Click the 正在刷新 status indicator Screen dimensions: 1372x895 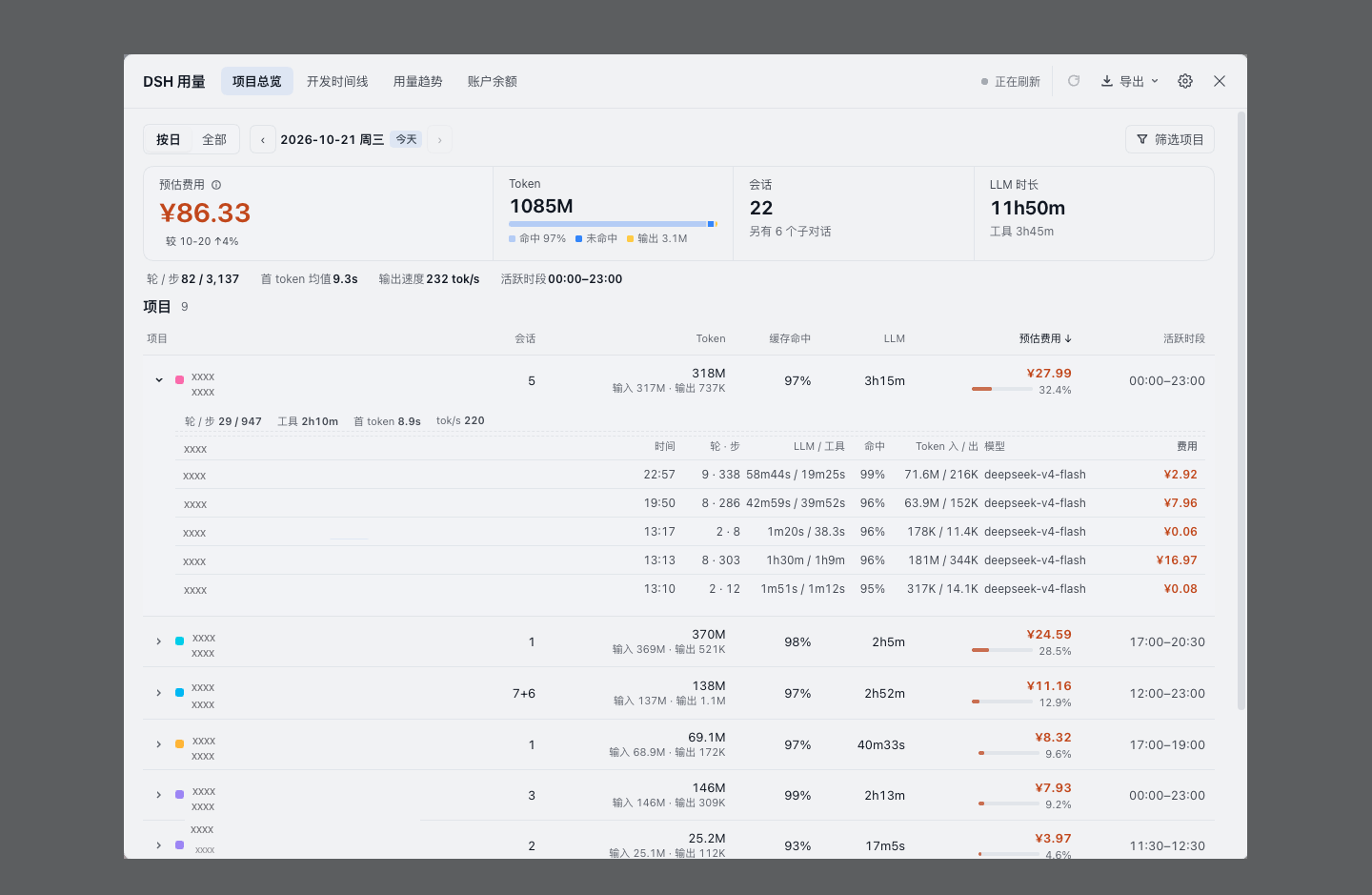click(1011, 82)
